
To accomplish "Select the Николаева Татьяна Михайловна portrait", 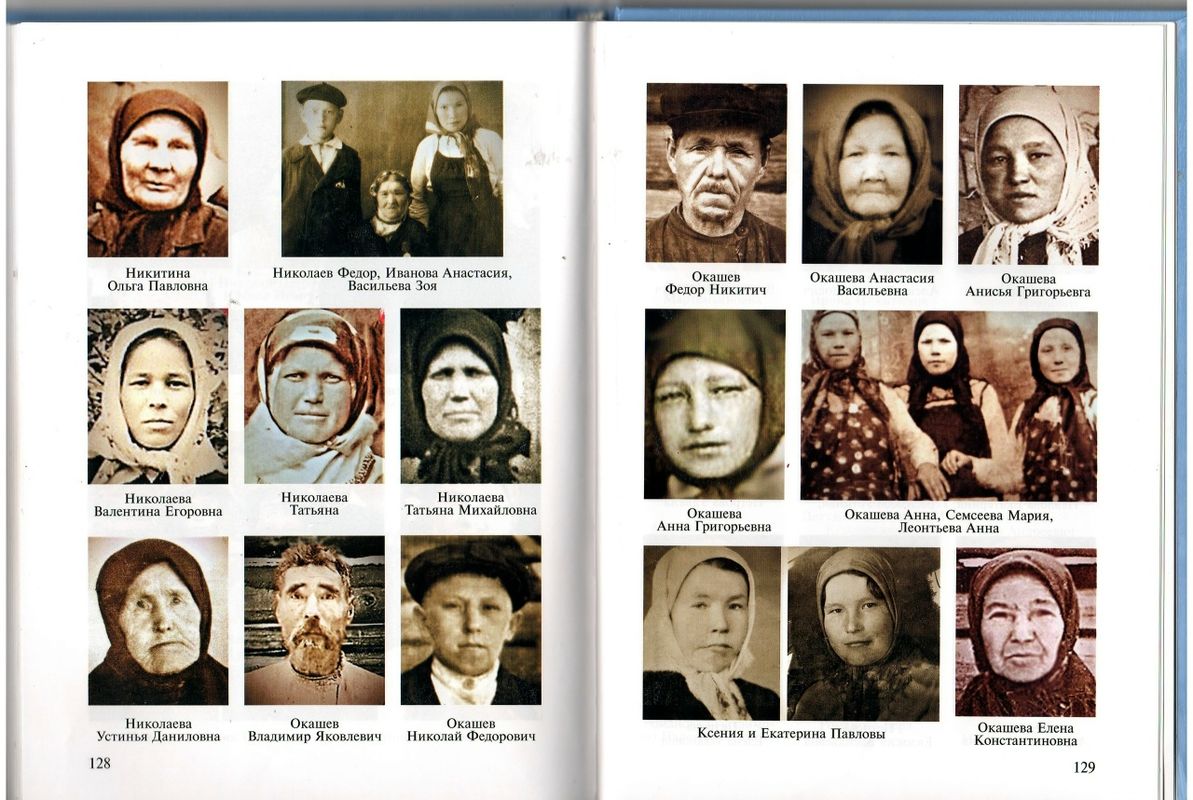I will (x=471, y=396).
